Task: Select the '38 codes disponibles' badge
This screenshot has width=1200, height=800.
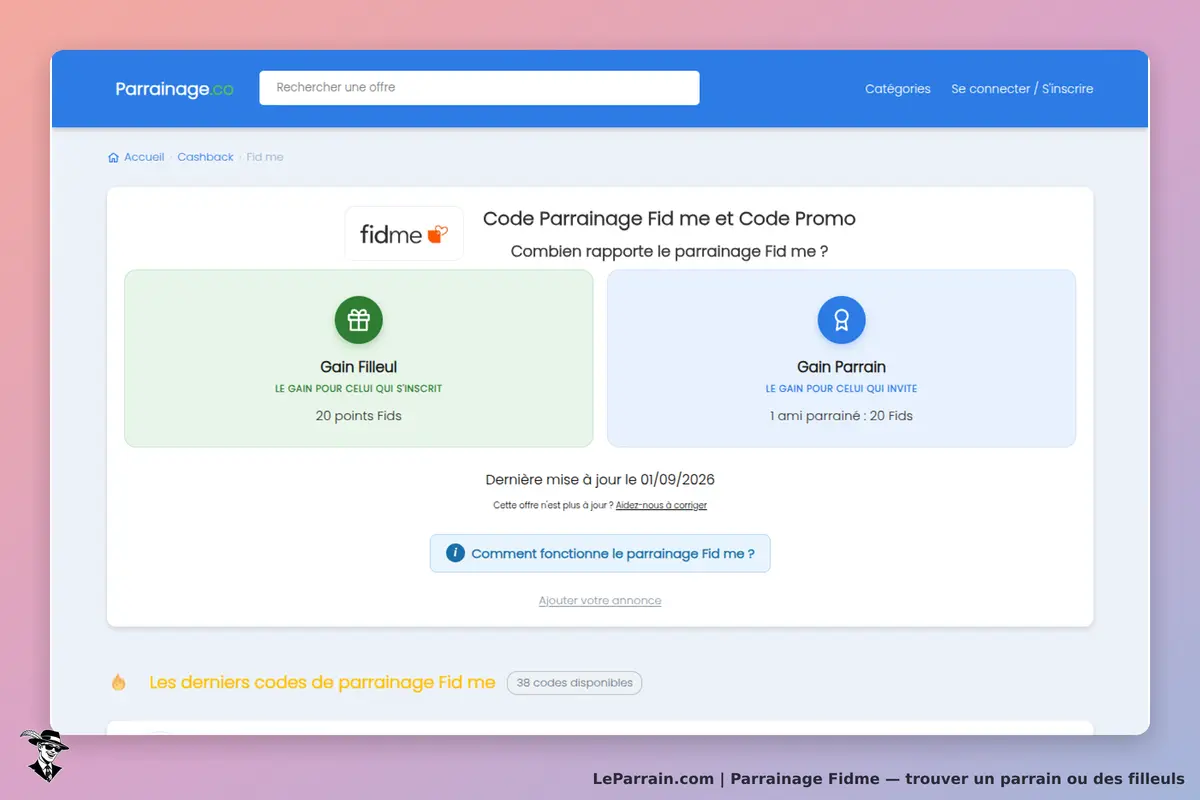Action: [x=574, y=683]
